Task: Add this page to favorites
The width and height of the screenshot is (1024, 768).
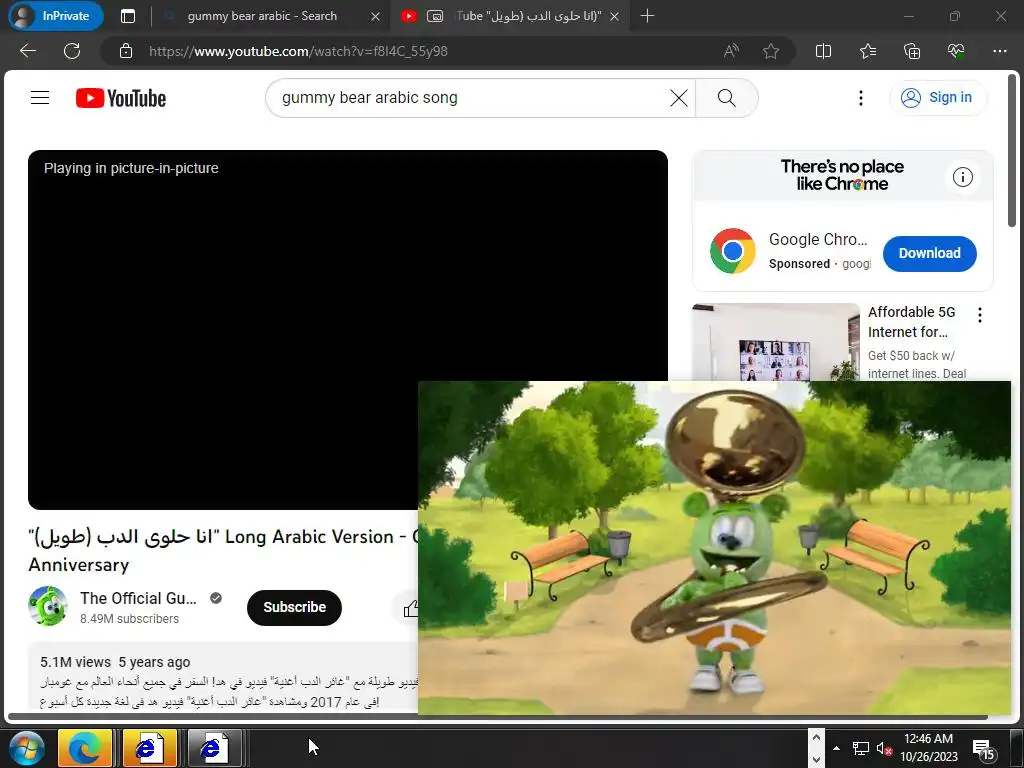Action: point(771,51)
